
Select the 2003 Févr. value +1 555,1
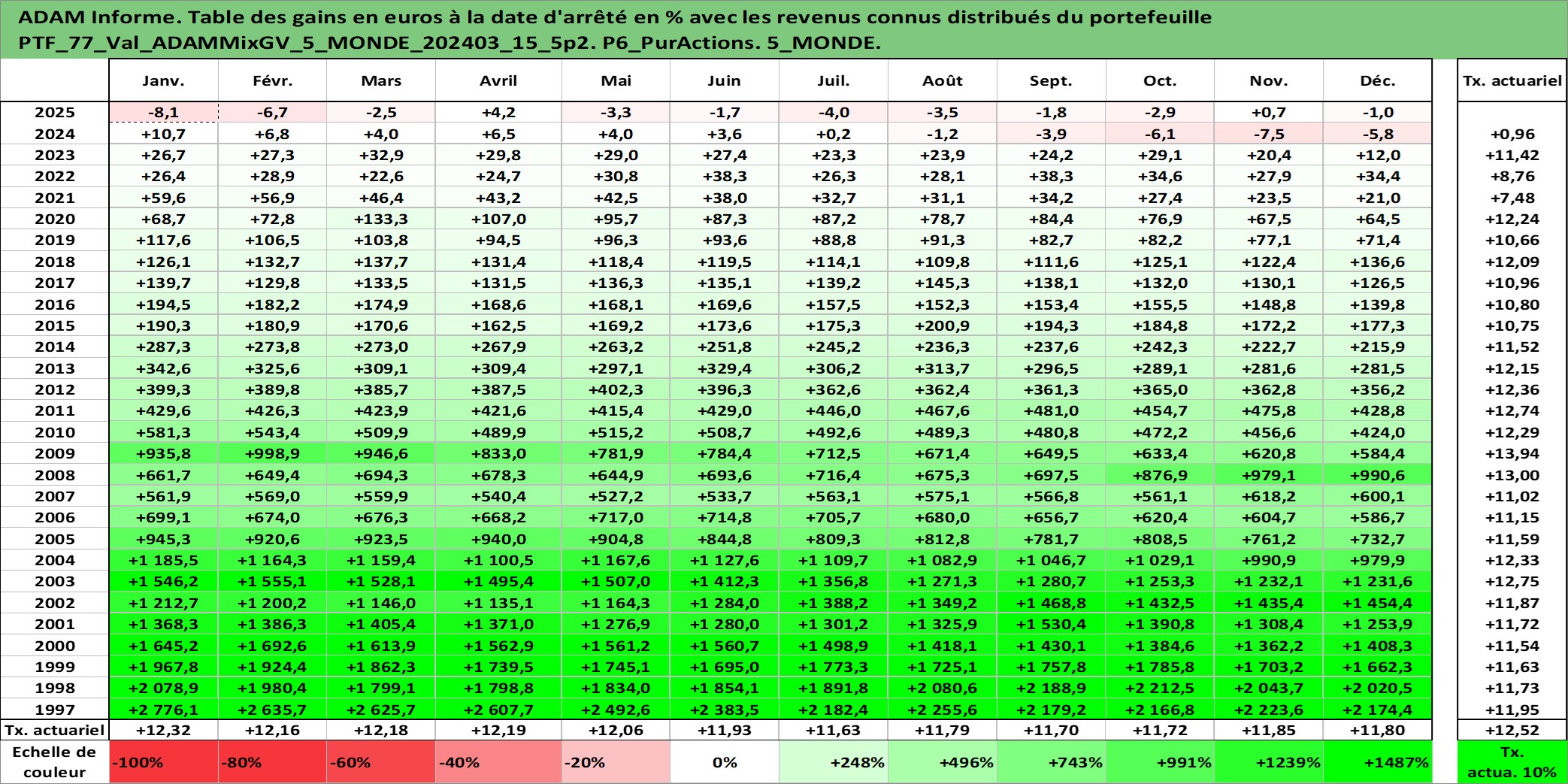[x=272, y=581]
